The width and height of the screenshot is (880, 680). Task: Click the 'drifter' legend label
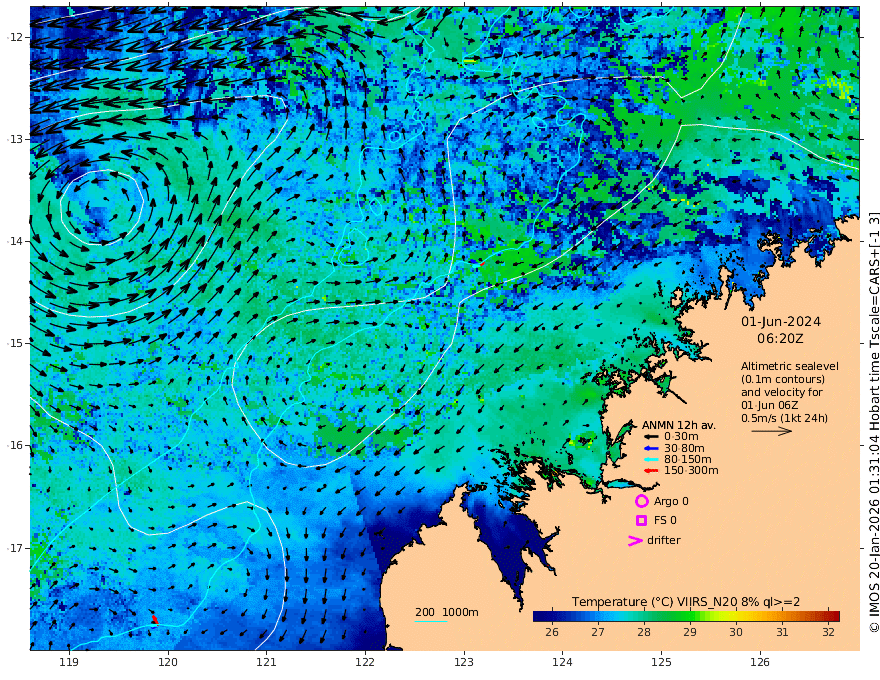point(664,540)
